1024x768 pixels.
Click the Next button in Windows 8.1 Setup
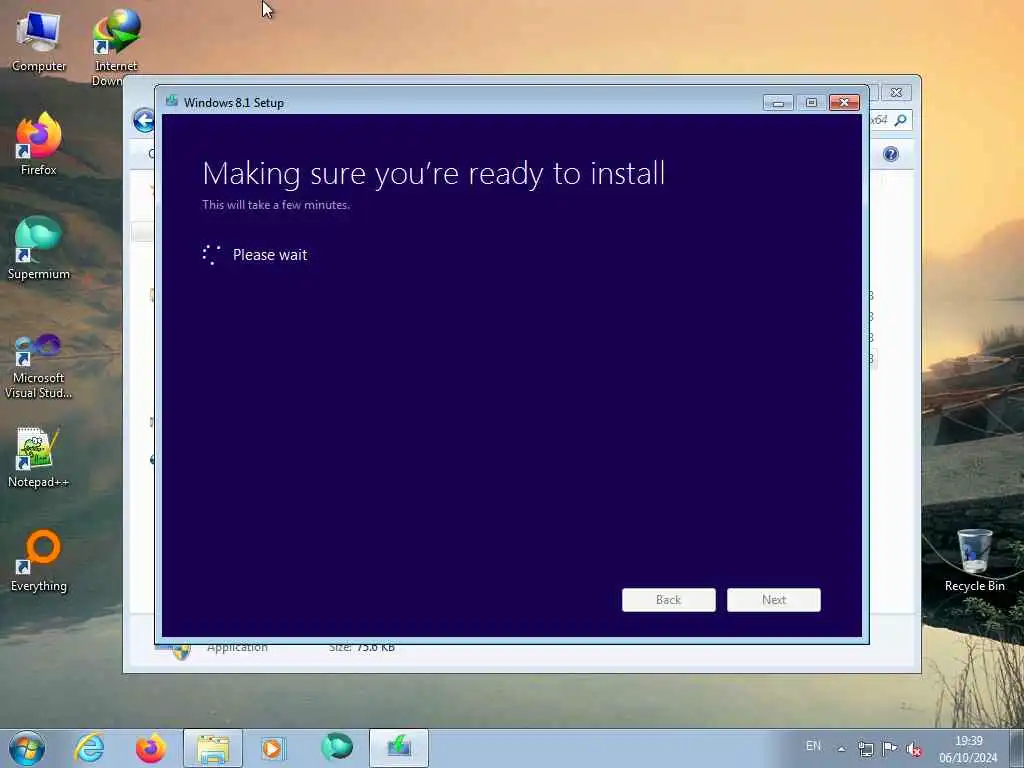tap(774, 600)
